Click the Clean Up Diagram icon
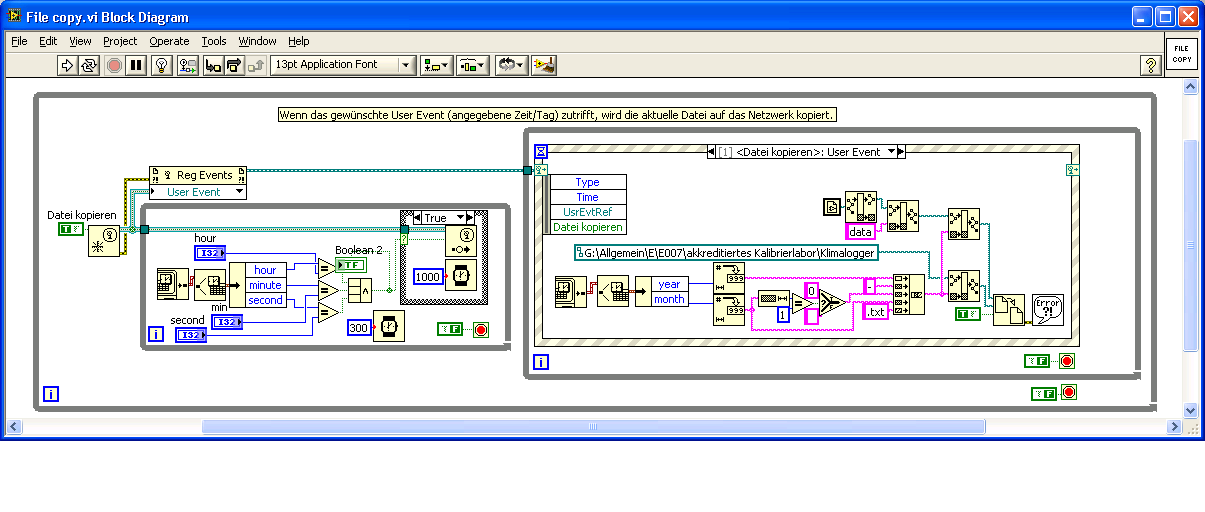The width and height of the screenshot is (1205, 512). [x=544, y=65]
